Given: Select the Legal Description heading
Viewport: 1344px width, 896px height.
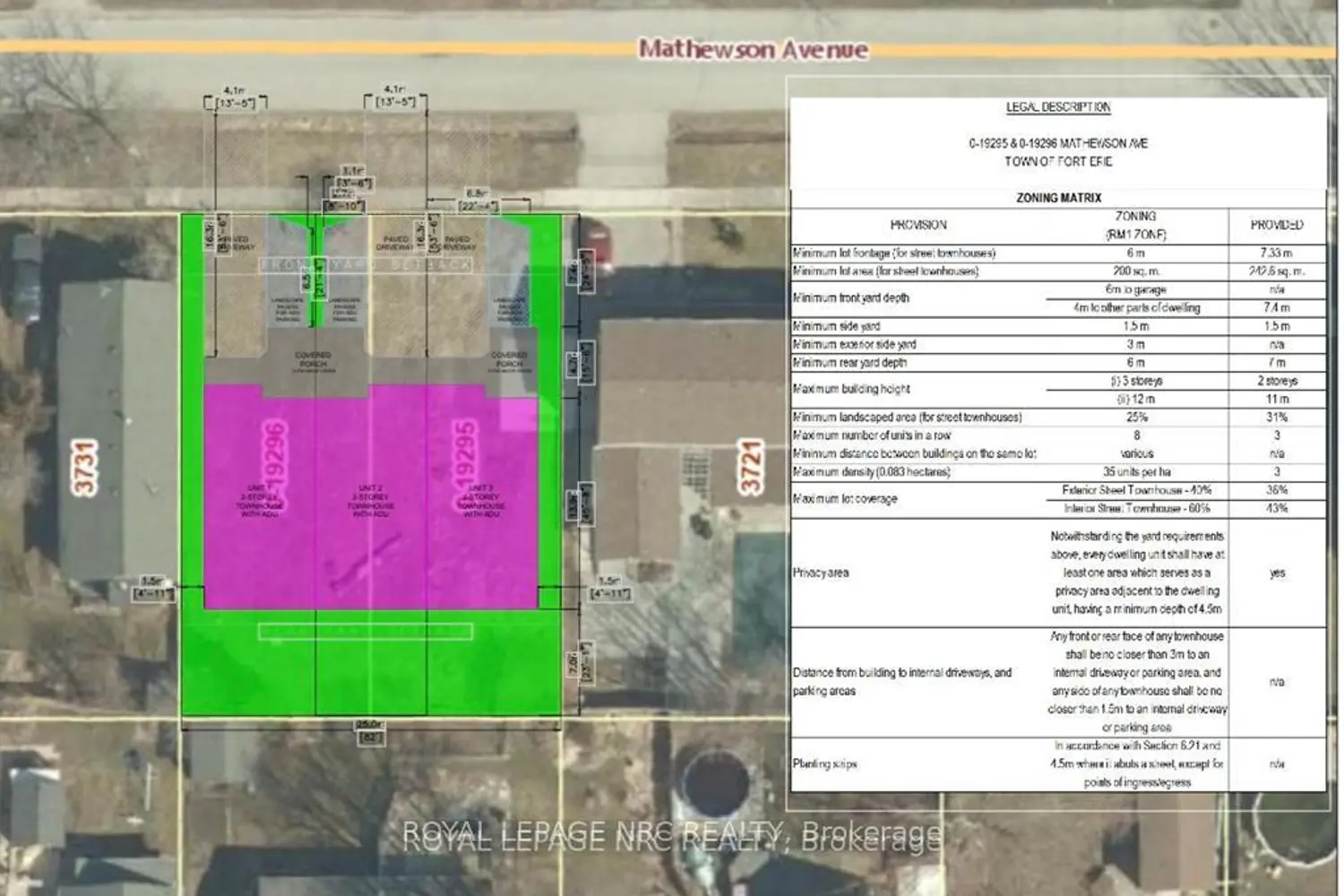Looking at the screenshot, I should (x=1058, y=107).
